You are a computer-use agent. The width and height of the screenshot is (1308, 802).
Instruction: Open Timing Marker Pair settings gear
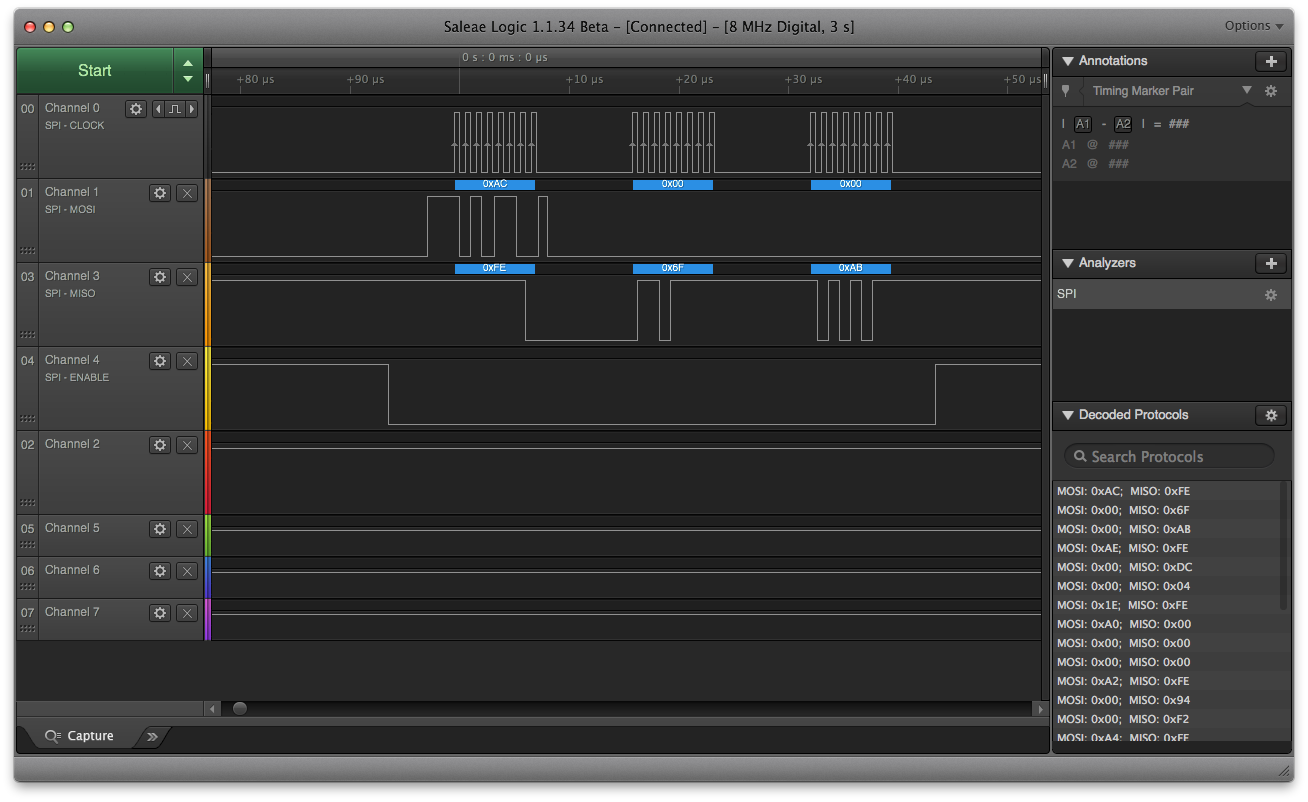tap(1271, 91)
